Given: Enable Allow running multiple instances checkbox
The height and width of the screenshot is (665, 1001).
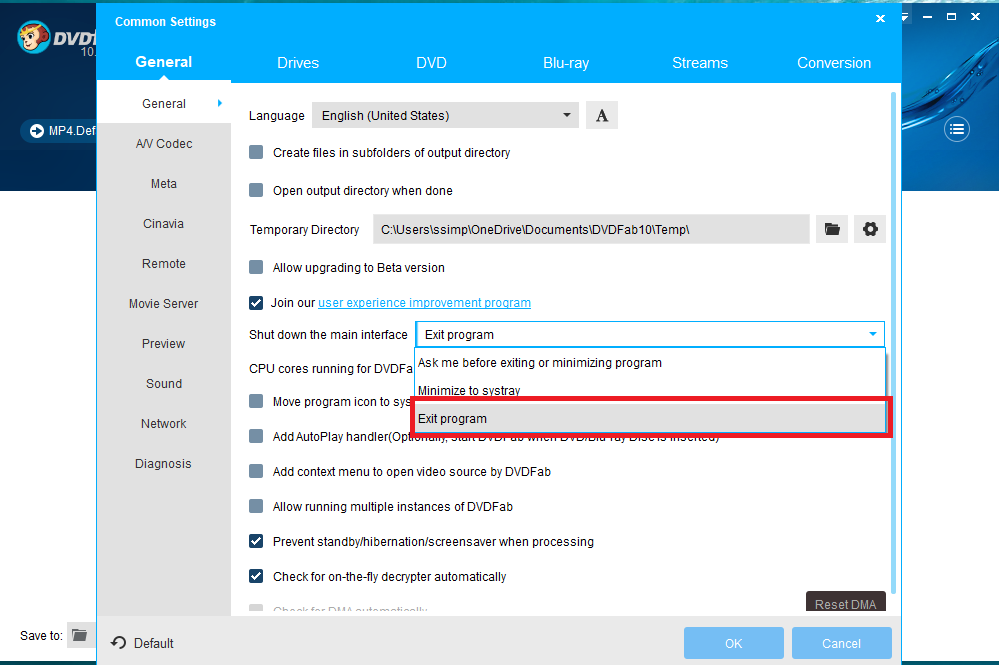Looking at the screenshot, I should click(x=256, y=506).
